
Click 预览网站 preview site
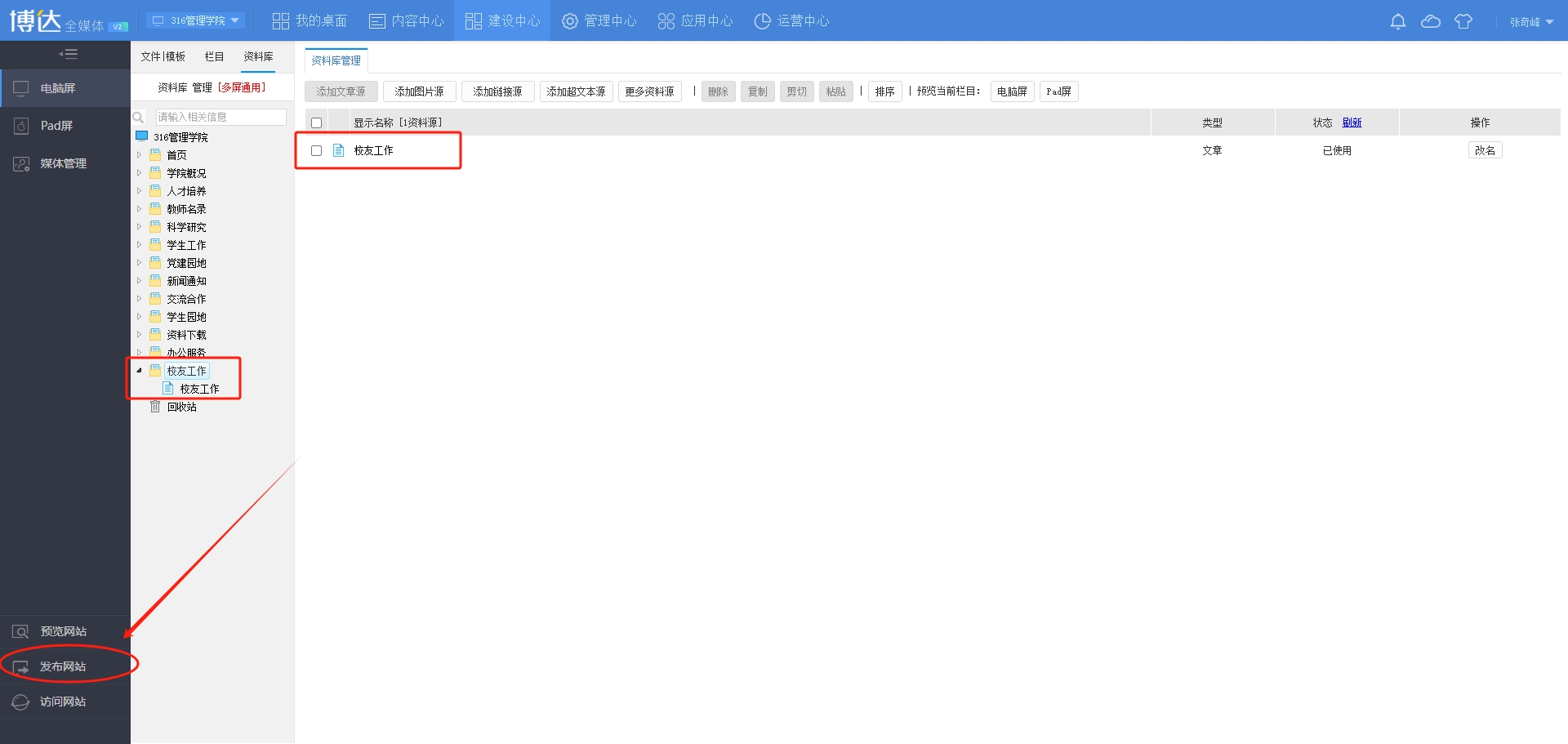pos(64,631)
